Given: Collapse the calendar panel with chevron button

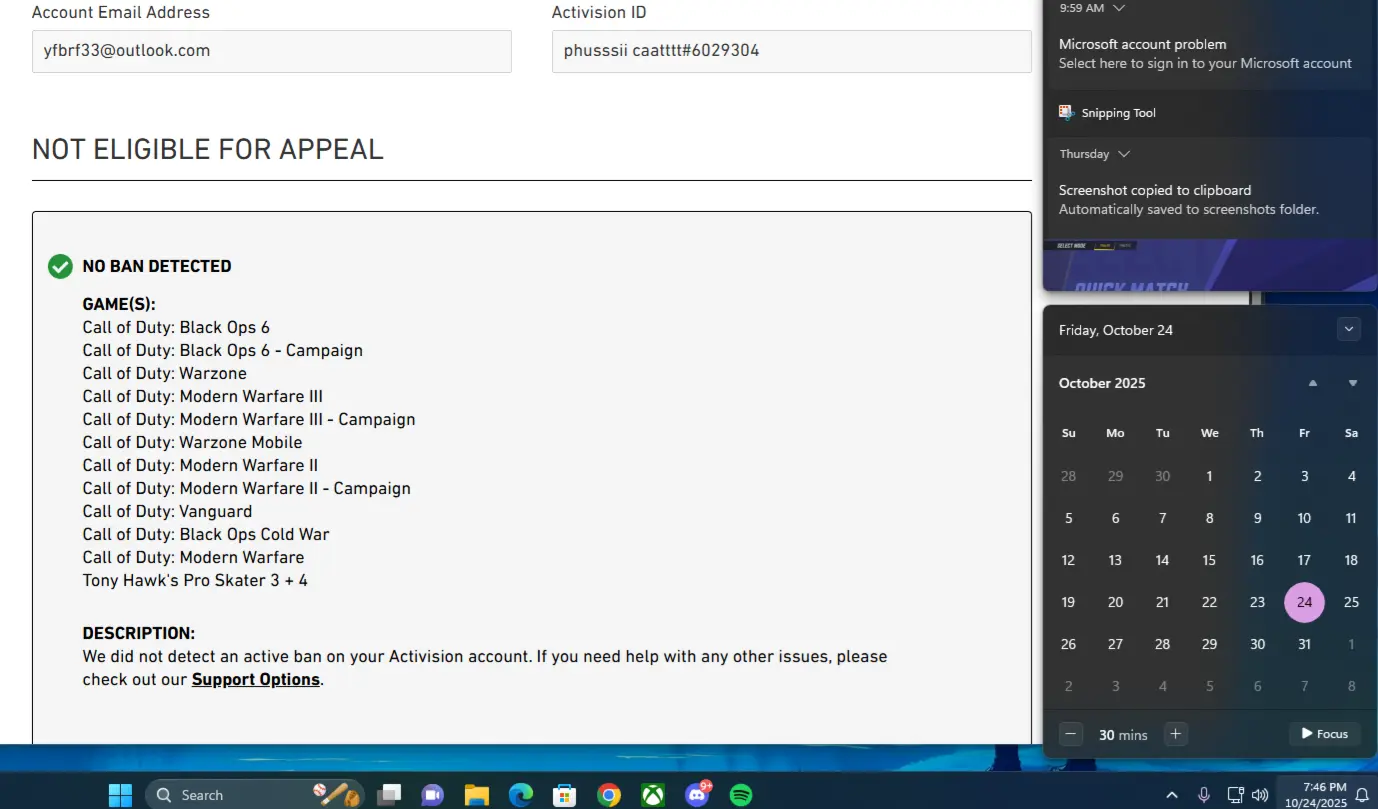Looking at the screenshot, I should [x=1349, y=329].
